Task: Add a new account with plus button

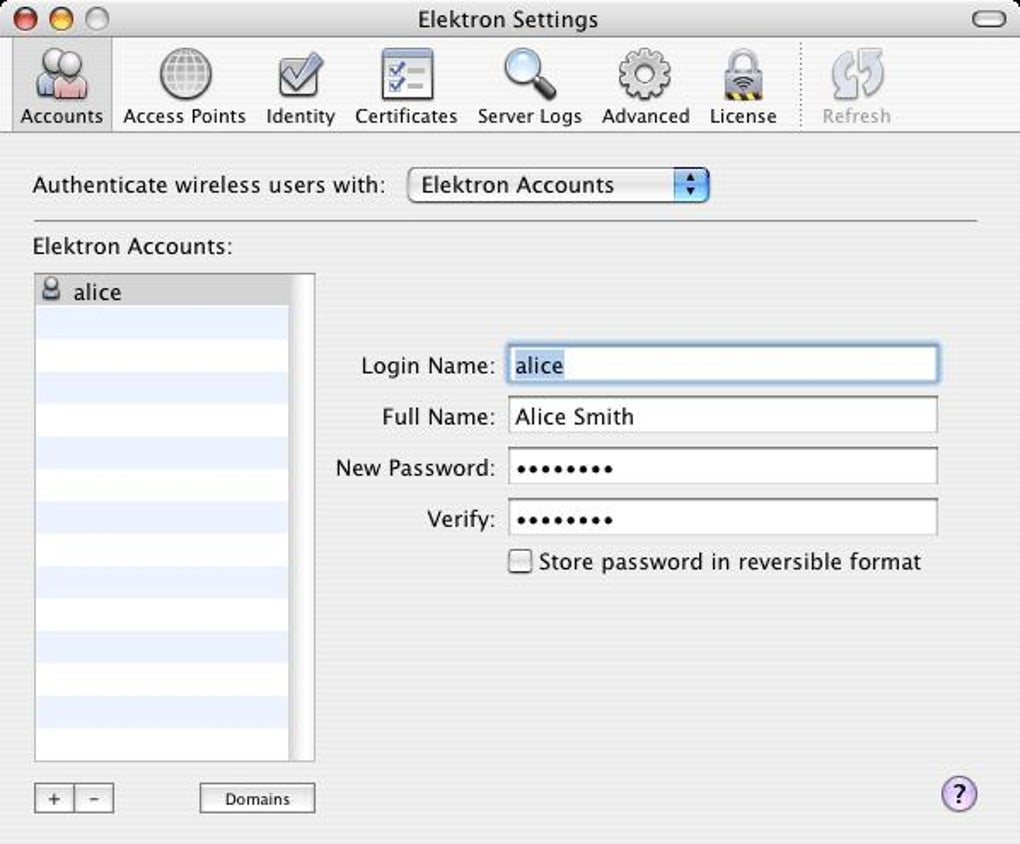Action: (x=55, y=798)
